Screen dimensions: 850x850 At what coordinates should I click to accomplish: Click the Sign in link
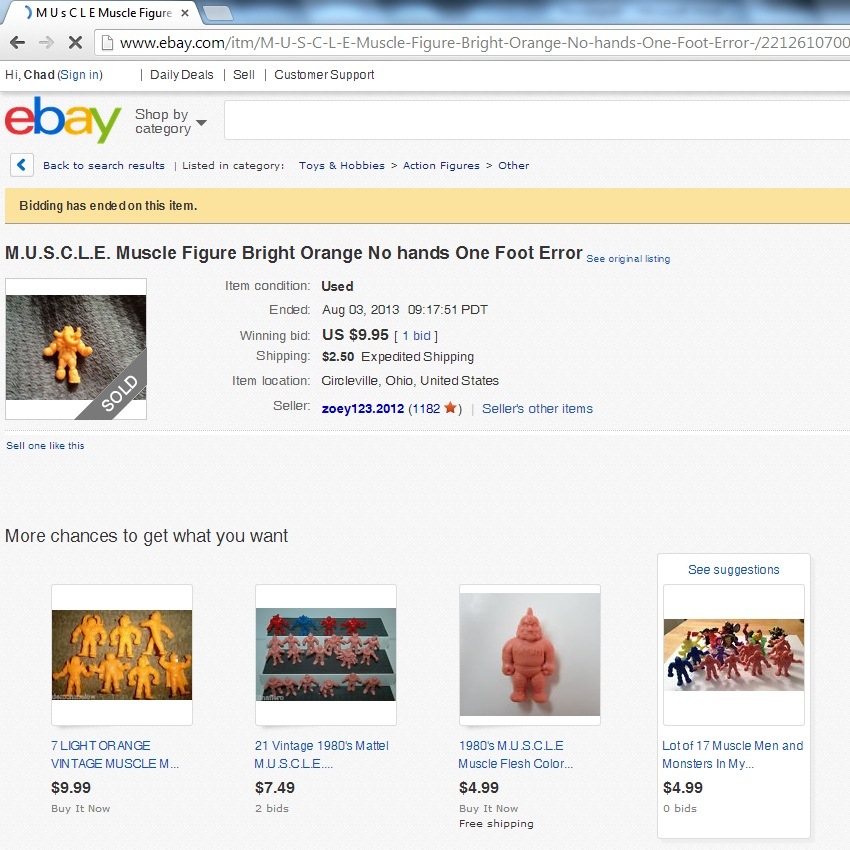coord(80,75)
